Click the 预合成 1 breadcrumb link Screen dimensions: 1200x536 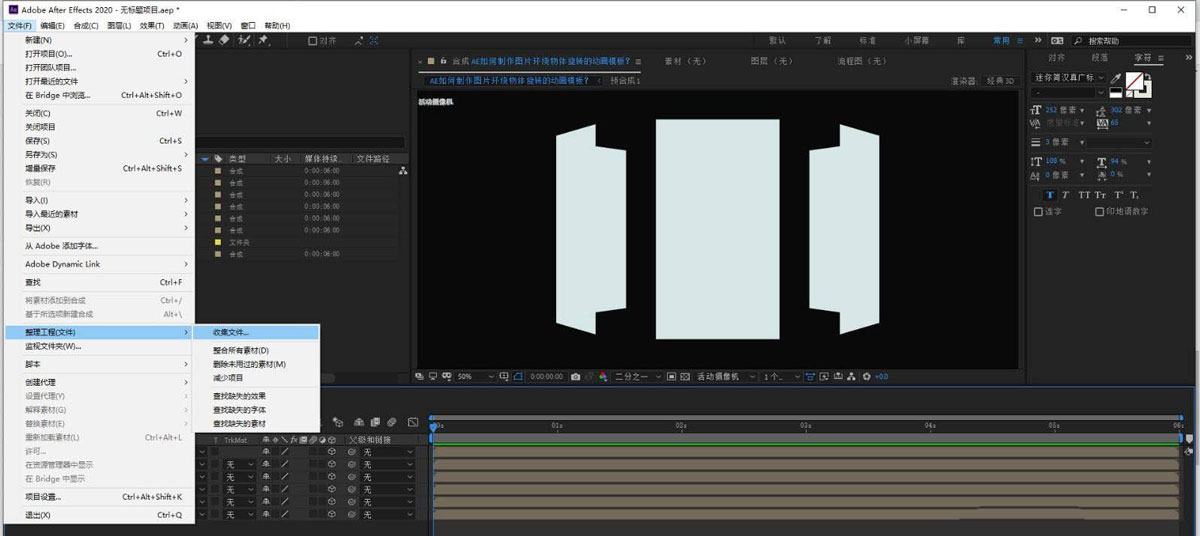tap(625, 81)
